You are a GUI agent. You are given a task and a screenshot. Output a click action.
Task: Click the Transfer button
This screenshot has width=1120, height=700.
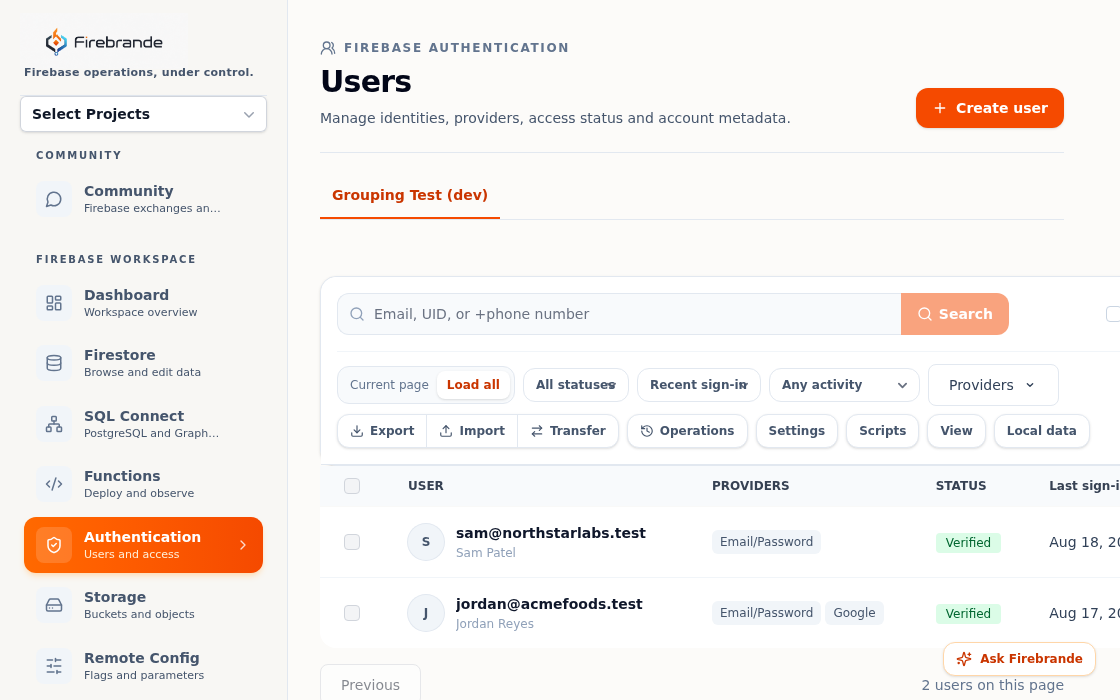(x=568, y=431)
